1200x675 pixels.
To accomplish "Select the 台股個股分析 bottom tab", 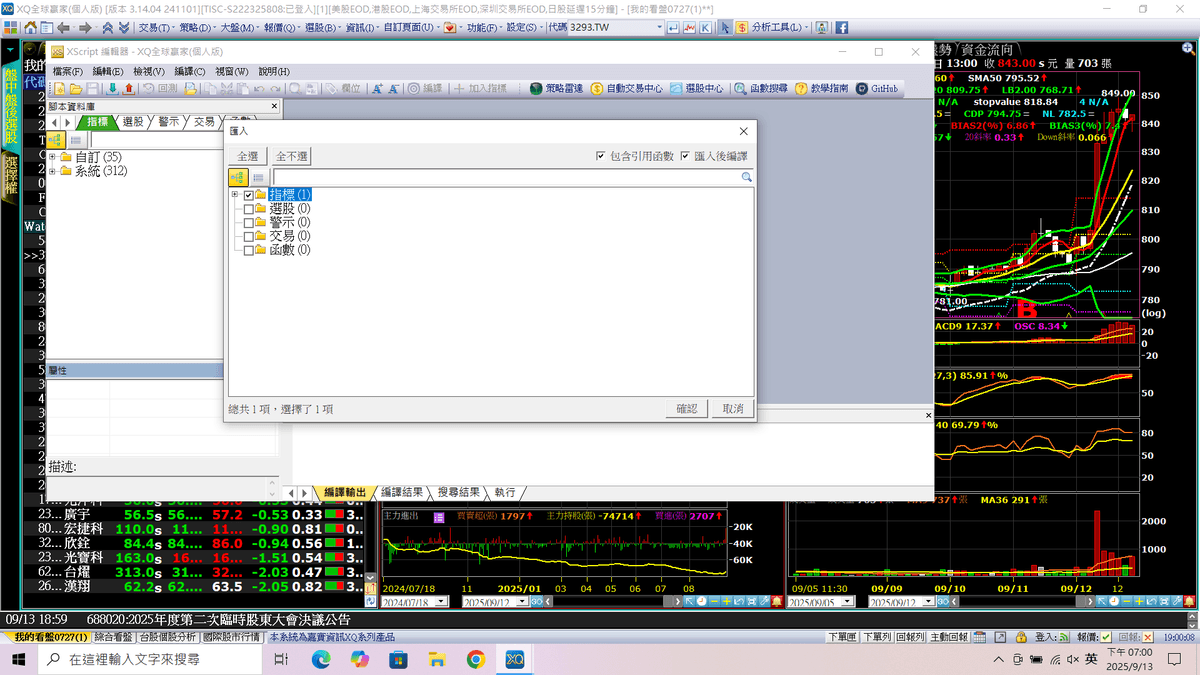I will [168, 637].
